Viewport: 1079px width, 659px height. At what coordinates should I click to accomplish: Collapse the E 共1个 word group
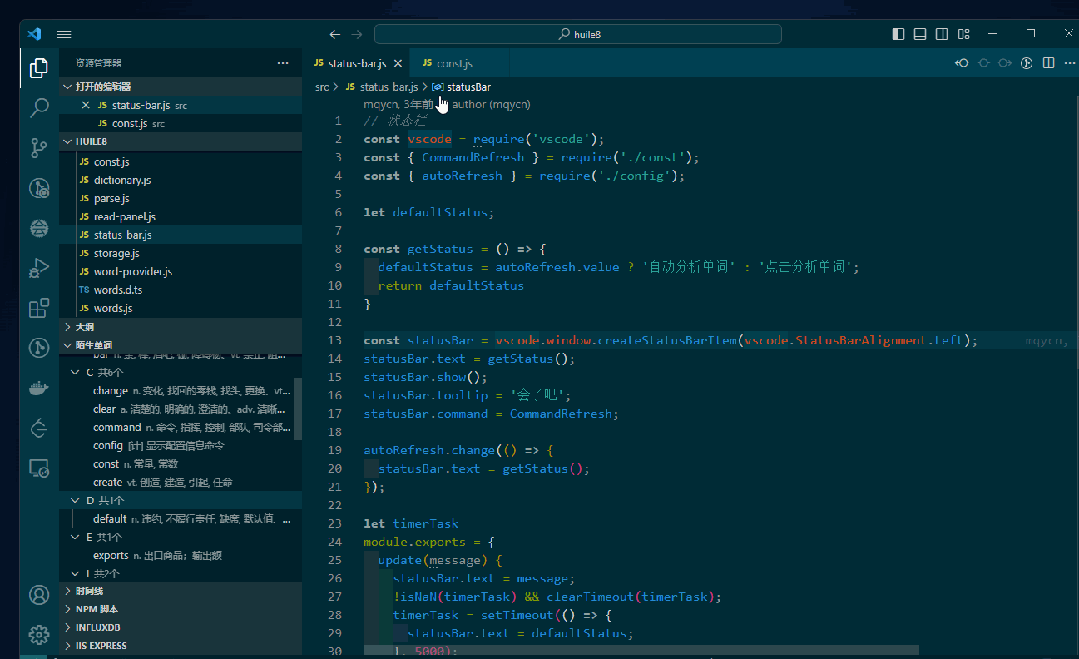pos(75,537)
